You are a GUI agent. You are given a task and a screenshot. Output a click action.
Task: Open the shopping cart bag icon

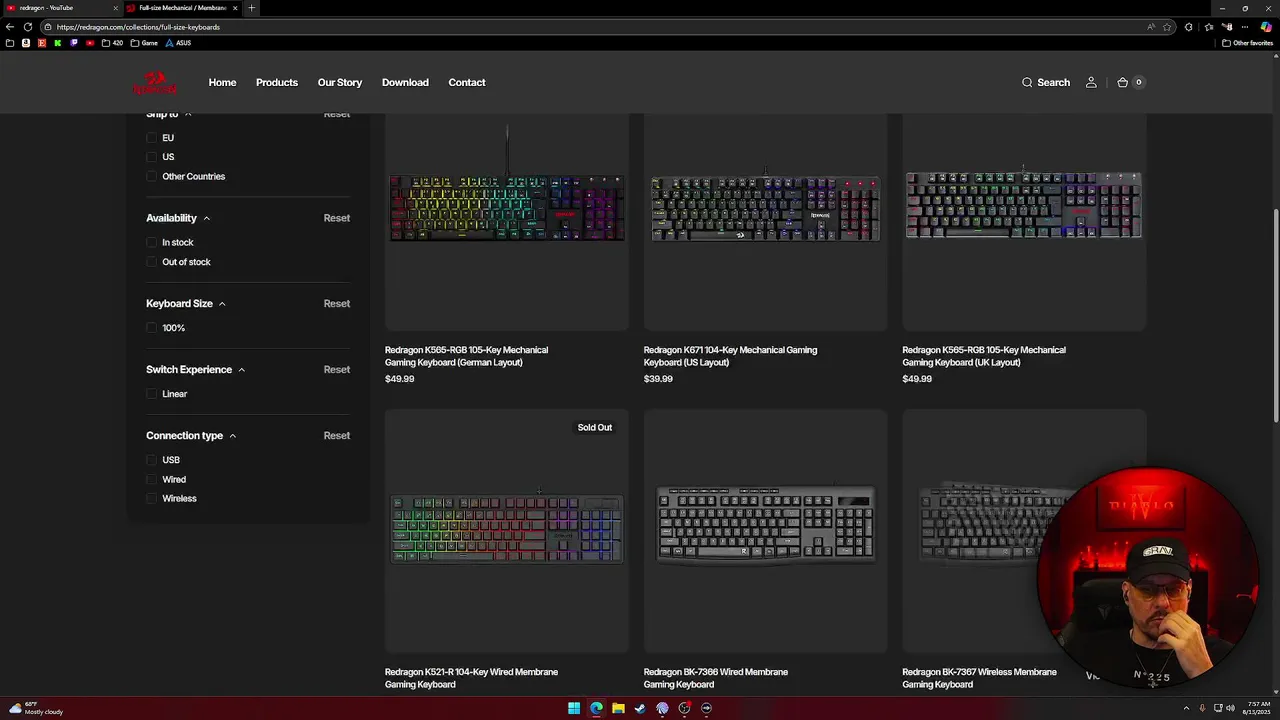(x=1123, y=83)
